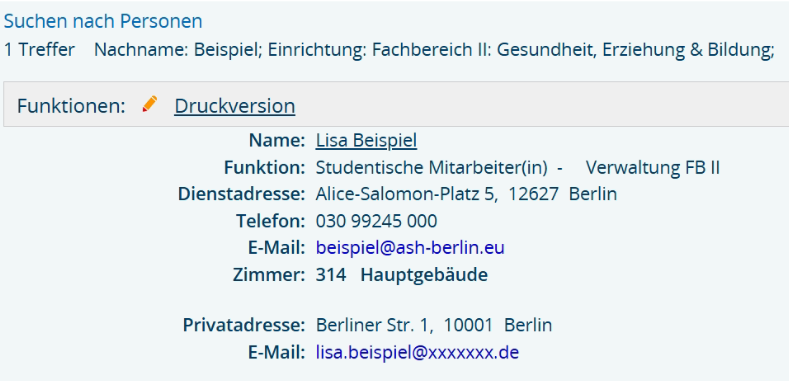Click the room entry 314 Hauptgebäude
Image resolution: width=789 pixels, height=381 pixels.
pos(402,275)
